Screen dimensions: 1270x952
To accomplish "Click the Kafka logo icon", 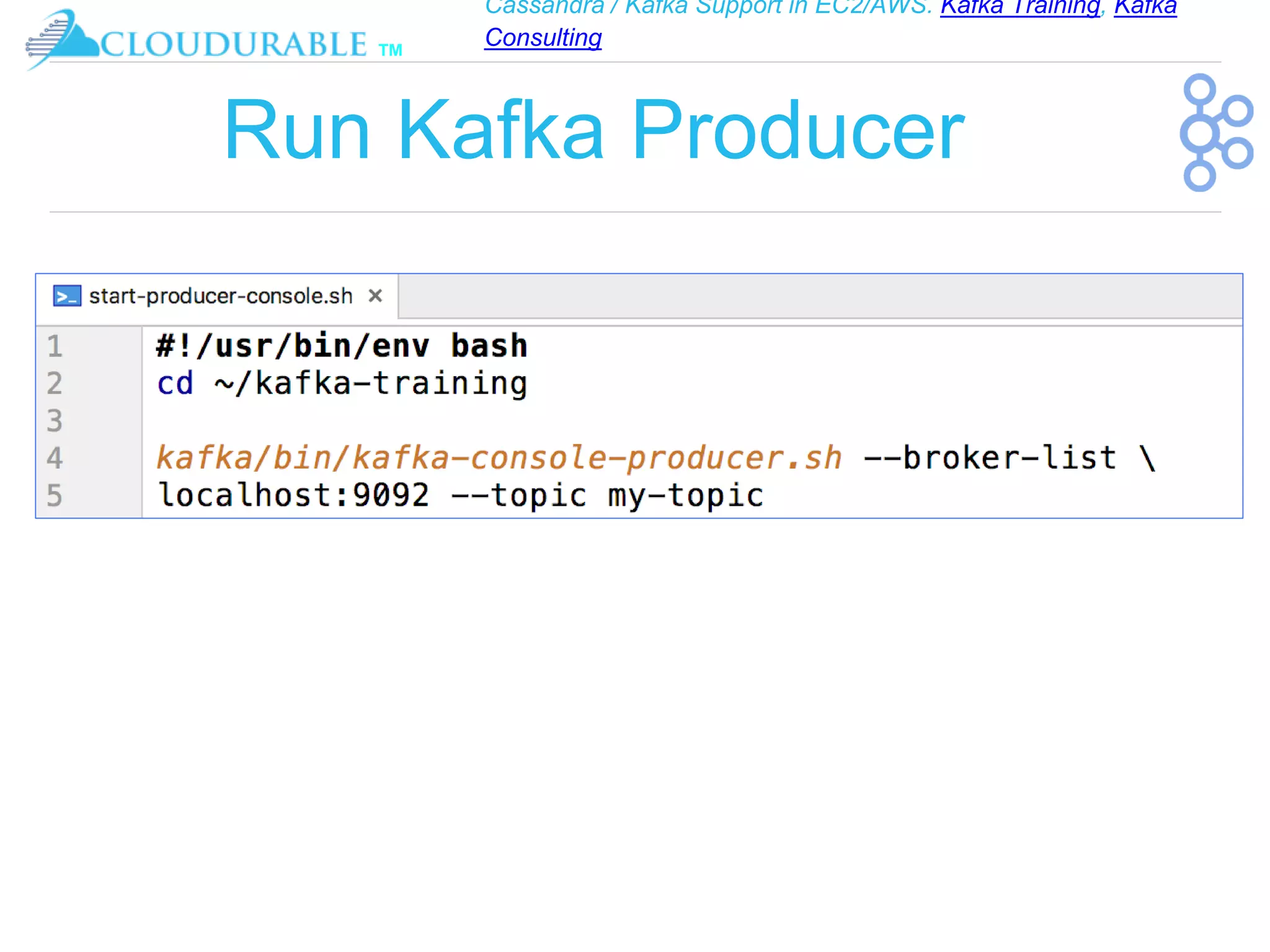I will [x=1215, y=133].
